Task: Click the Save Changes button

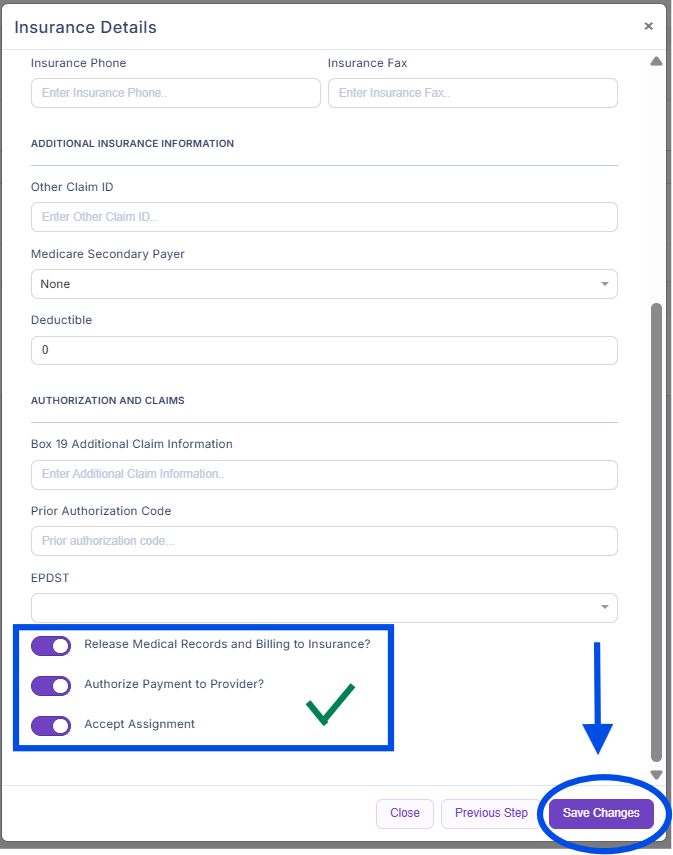Action: tap(601, 813)
